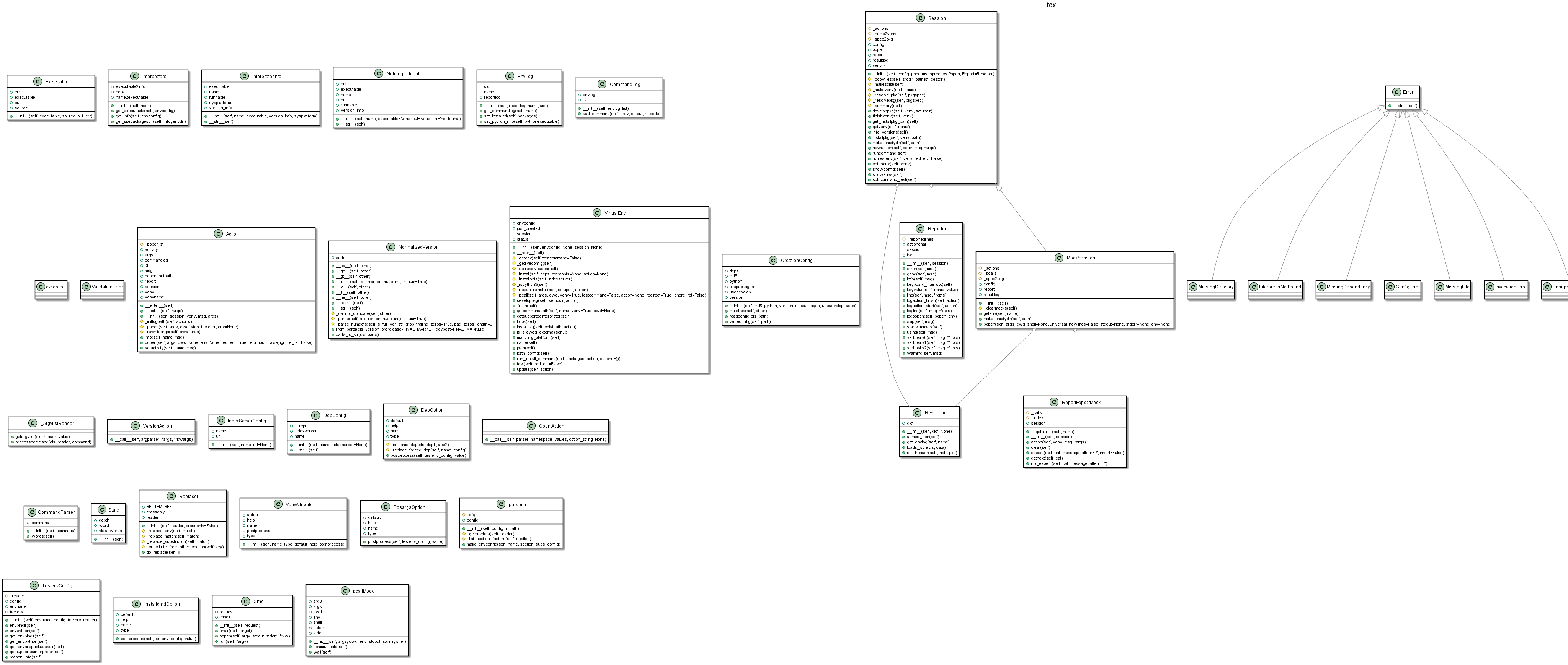Click the tox diagram title

coord(1051,5)
